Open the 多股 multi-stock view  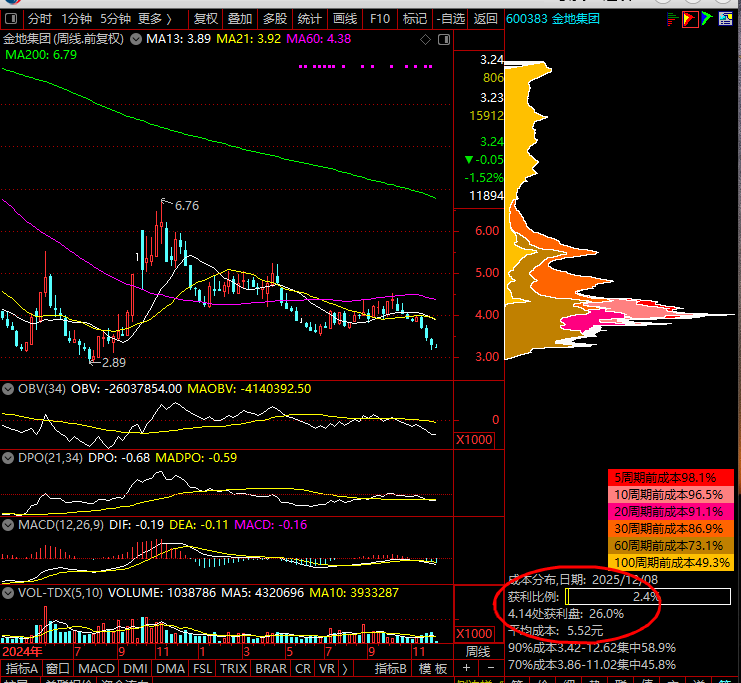tap(275, 19)
